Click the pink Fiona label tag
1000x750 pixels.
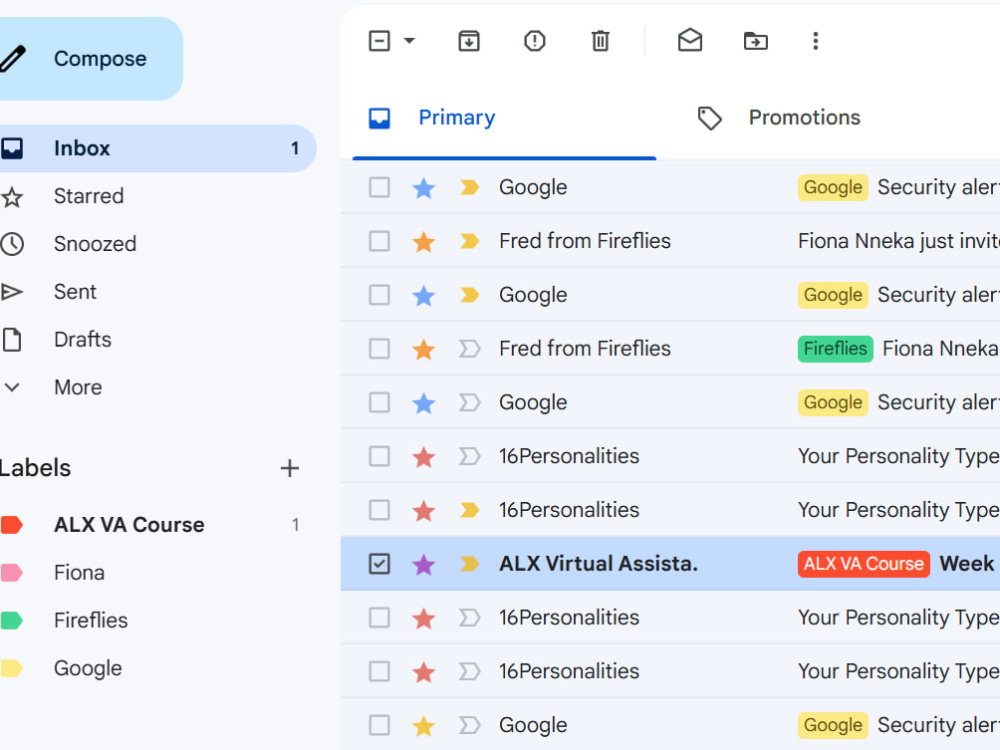[x=11, y=573]
